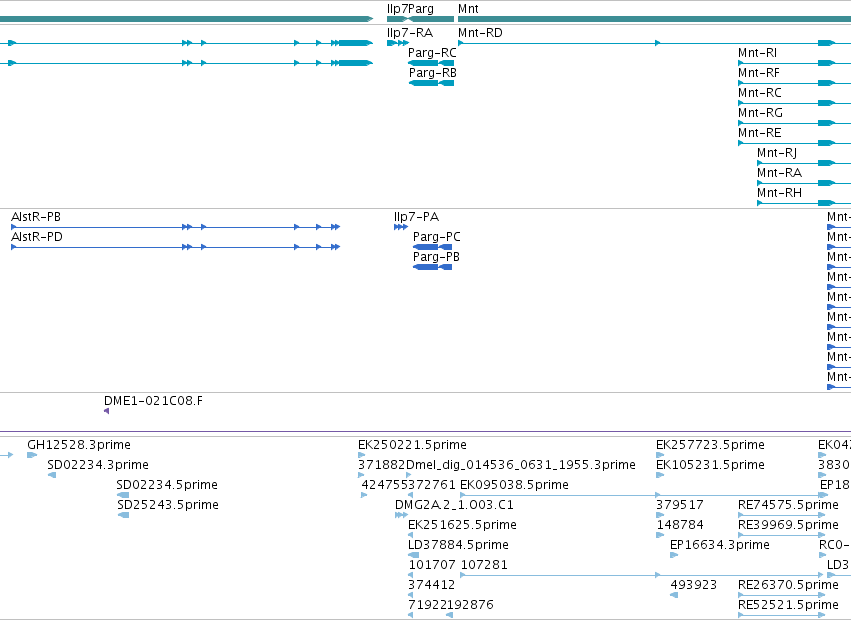The height and width of the screenshot is (620, 851).
Task: Select the 148784 alignment label
Action: click(x=680, y=525)
